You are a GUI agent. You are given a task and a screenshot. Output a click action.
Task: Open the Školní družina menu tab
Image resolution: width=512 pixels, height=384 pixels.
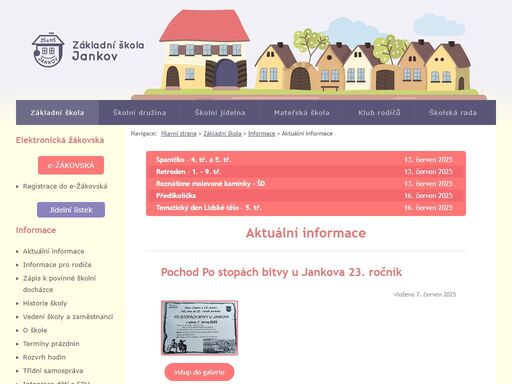pyautogui.click(x=139, y=113)
